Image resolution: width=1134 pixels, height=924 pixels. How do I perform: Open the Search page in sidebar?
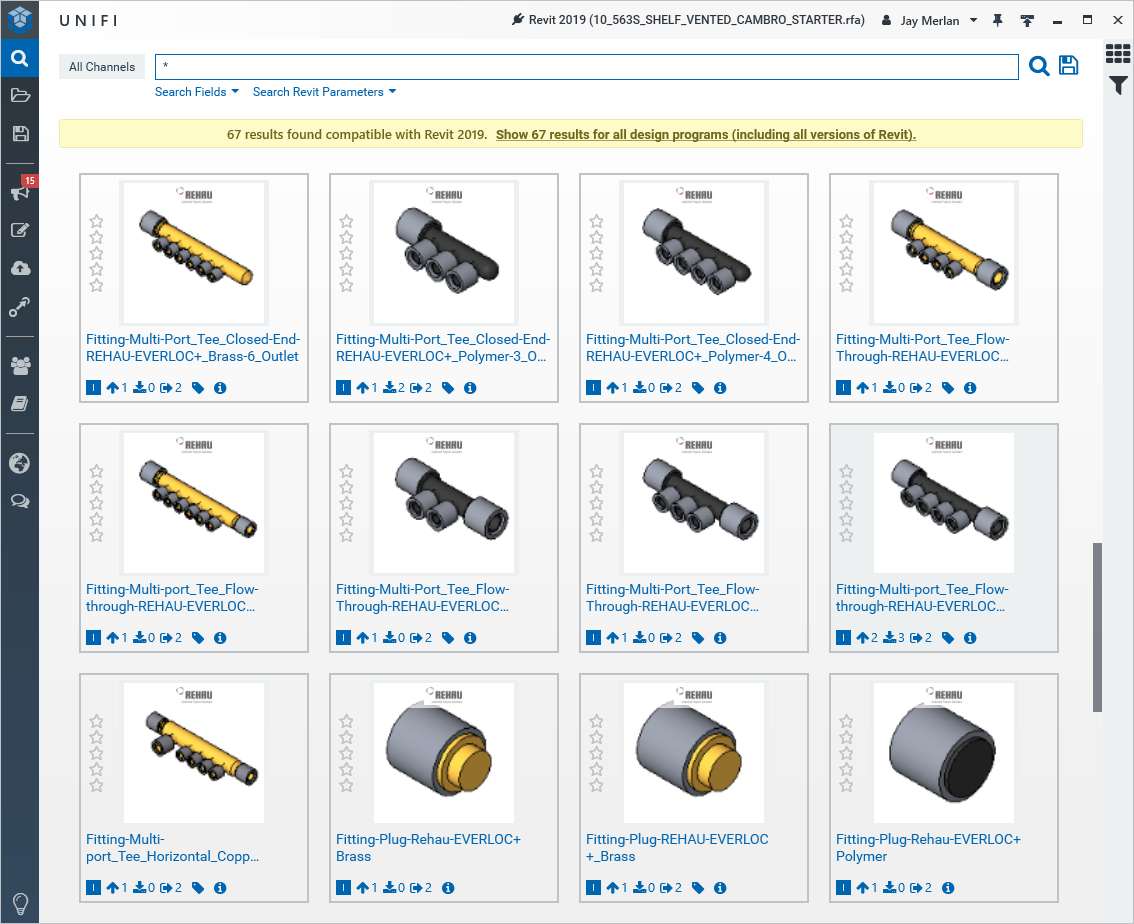tap(20, 59)
